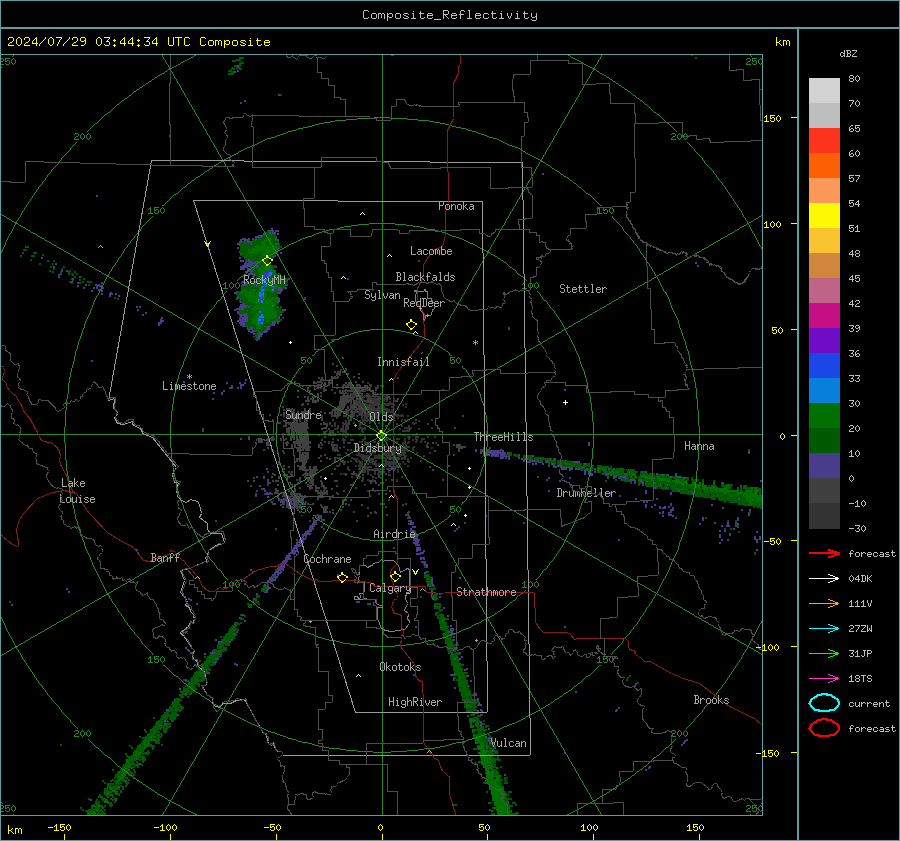Click the Blackfalds label

pos(425,277)
